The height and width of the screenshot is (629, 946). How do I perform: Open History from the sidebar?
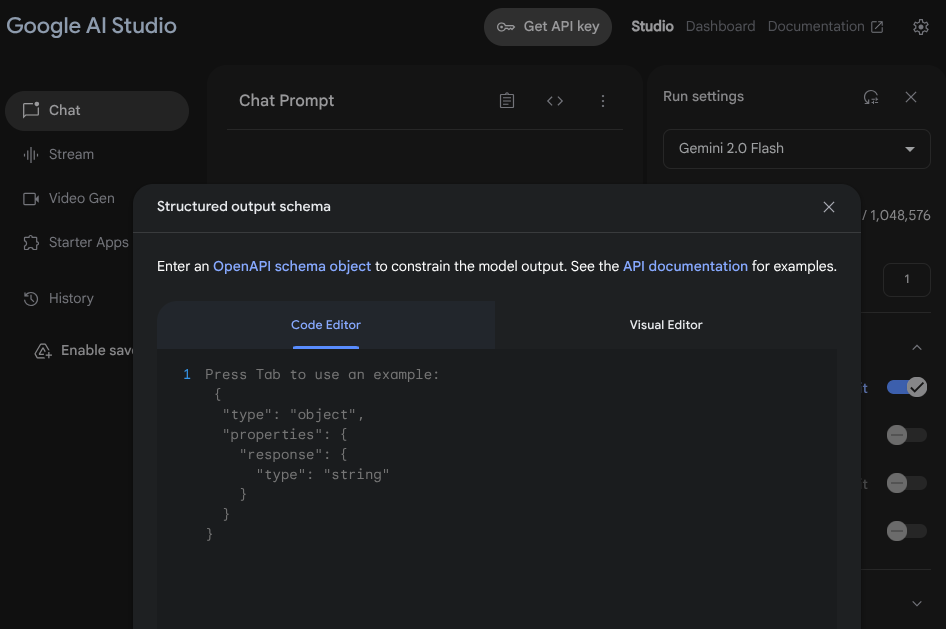pyautogui.click(x=71, y=299)
